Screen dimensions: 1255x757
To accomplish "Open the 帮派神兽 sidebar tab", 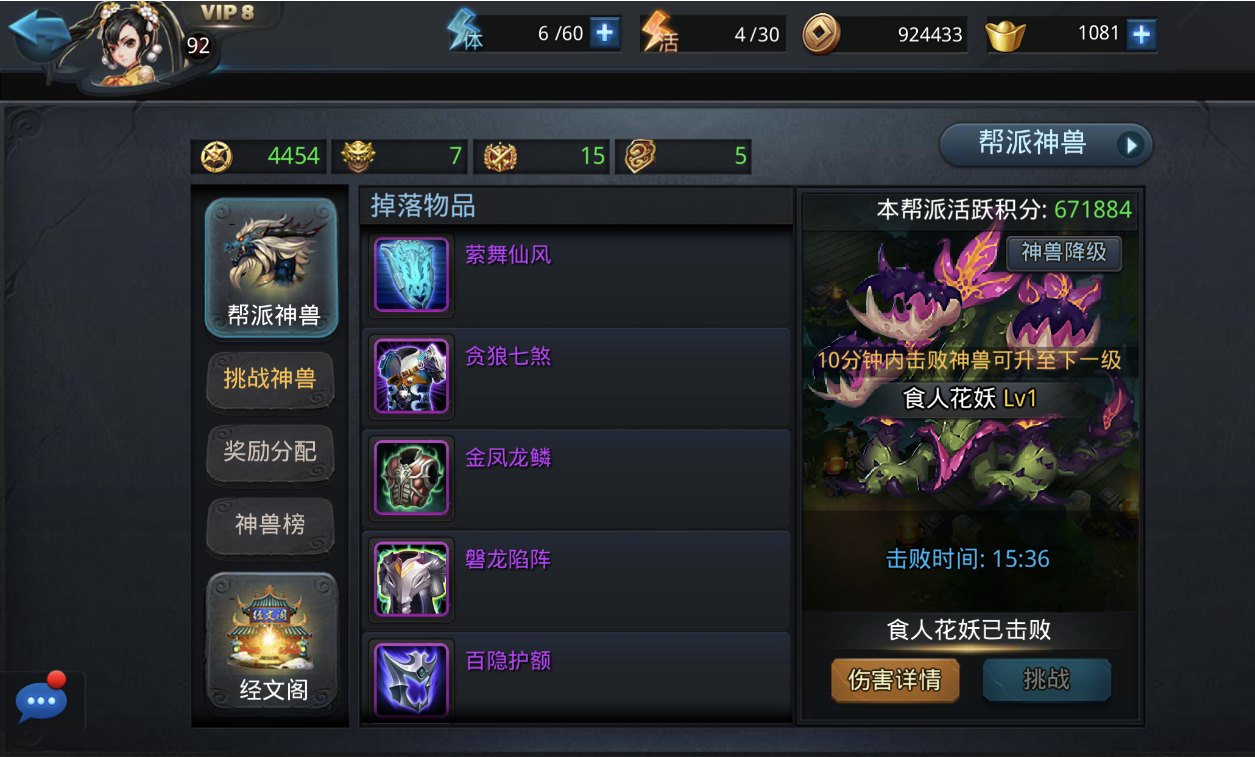I will click(x=271, y=268).
